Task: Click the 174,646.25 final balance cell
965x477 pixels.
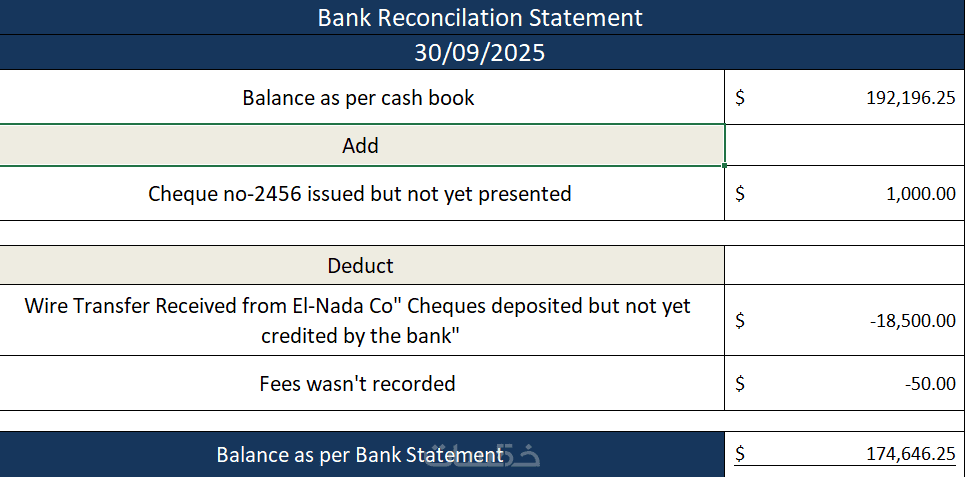Action: [x=844, y=454]
